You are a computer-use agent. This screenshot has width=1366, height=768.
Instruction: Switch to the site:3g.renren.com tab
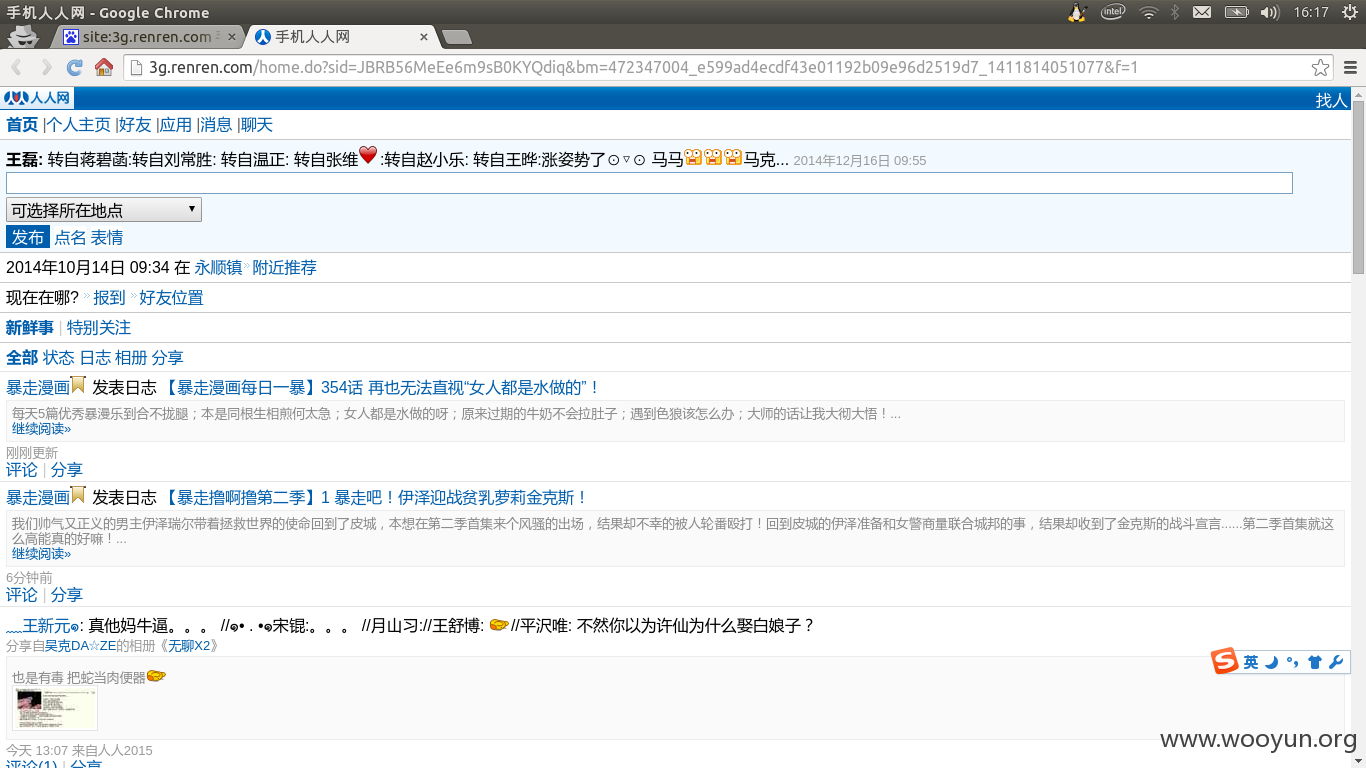[147, 37]
